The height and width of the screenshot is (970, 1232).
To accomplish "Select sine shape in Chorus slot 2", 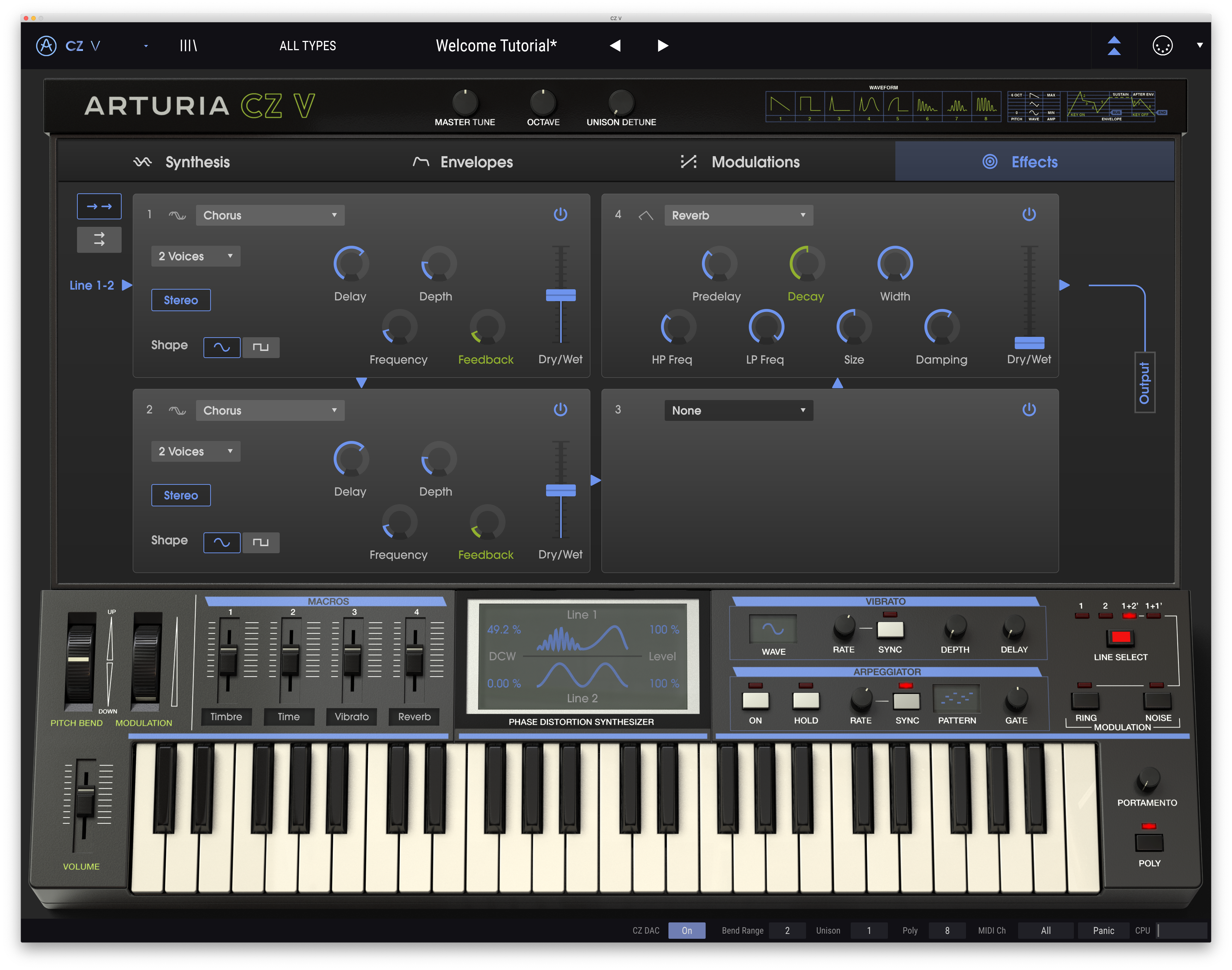I will coord(222,542).
